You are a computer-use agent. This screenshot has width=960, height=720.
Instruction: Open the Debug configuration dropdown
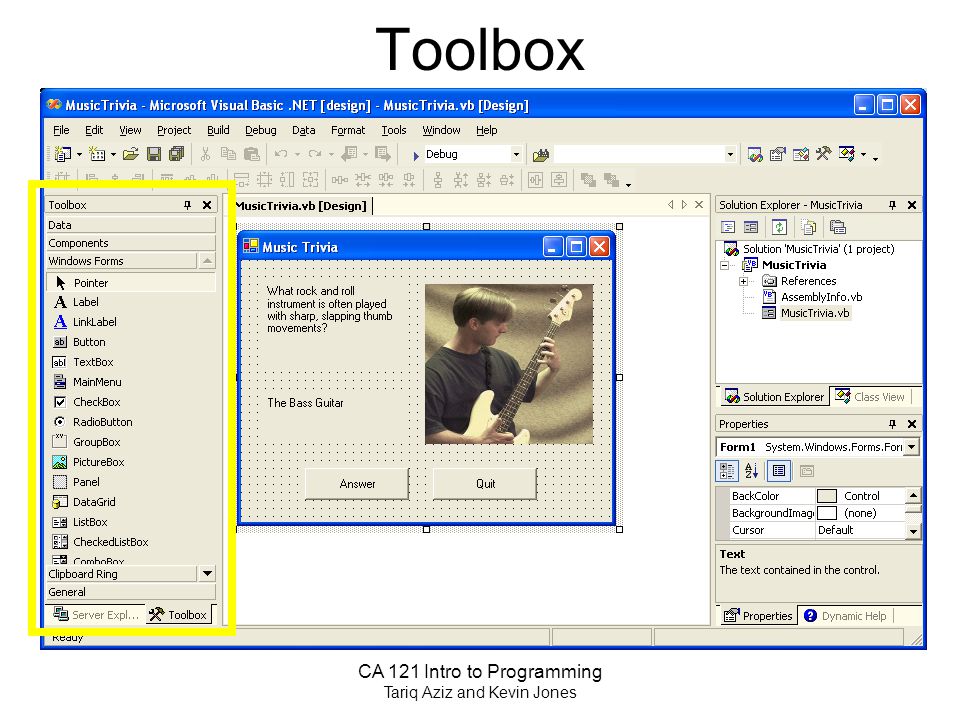tap(516, 154)
